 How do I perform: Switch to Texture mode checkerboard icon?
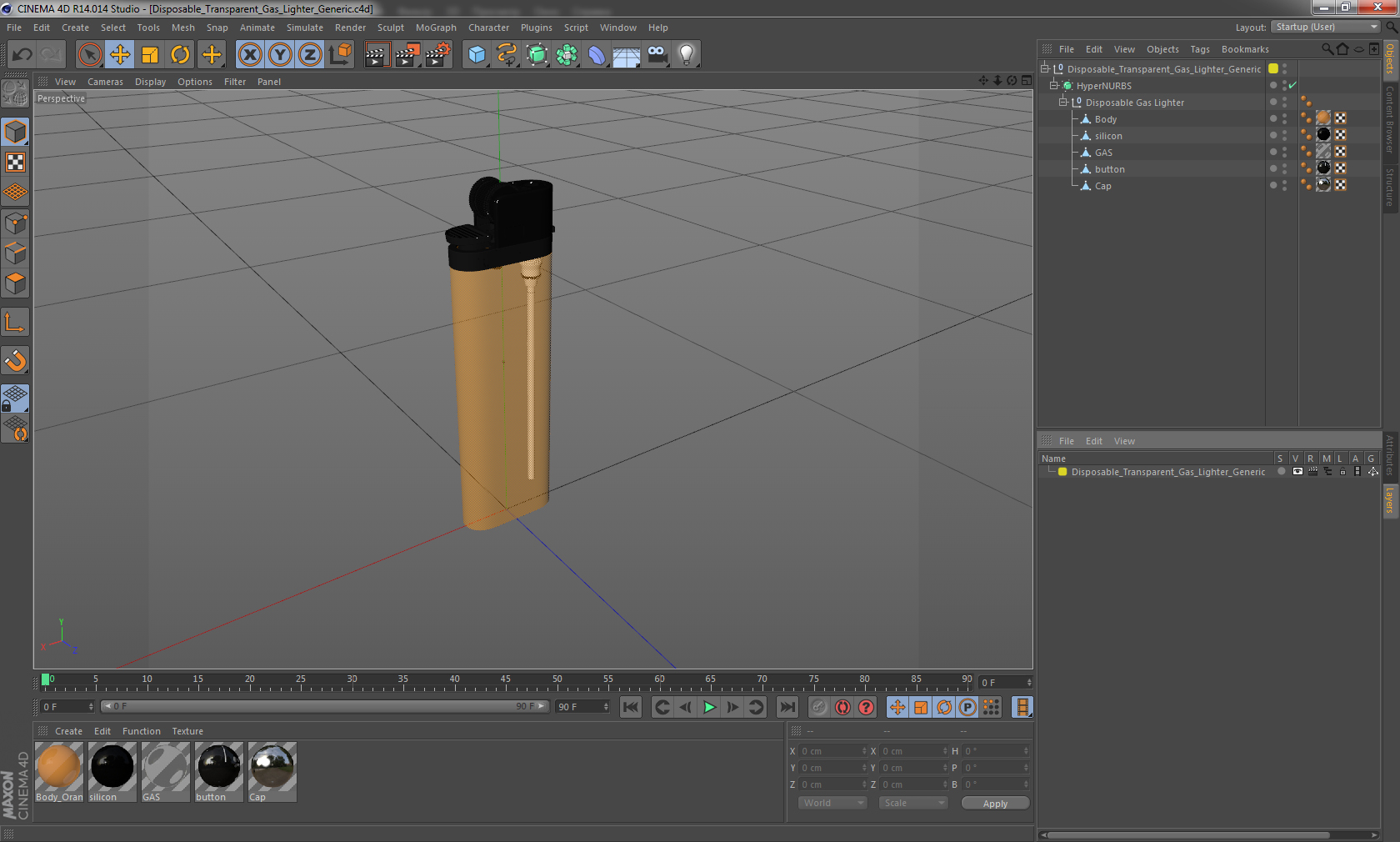tap(15, 162)
